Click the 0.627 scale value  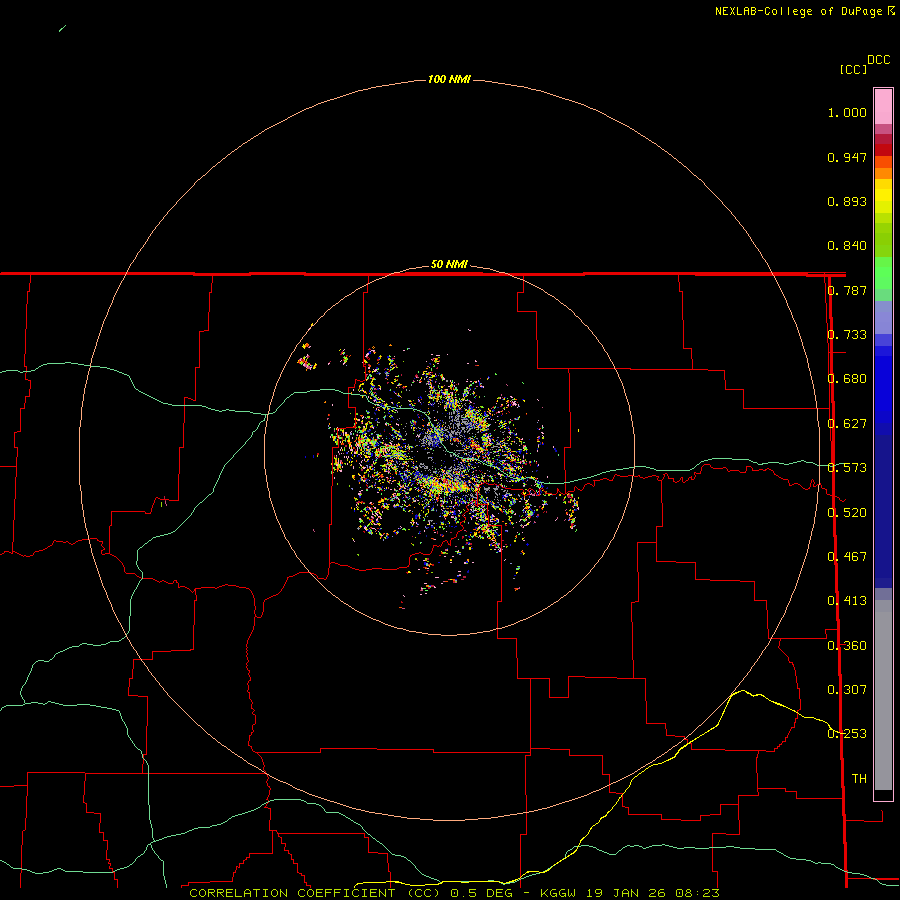(847, 424)
